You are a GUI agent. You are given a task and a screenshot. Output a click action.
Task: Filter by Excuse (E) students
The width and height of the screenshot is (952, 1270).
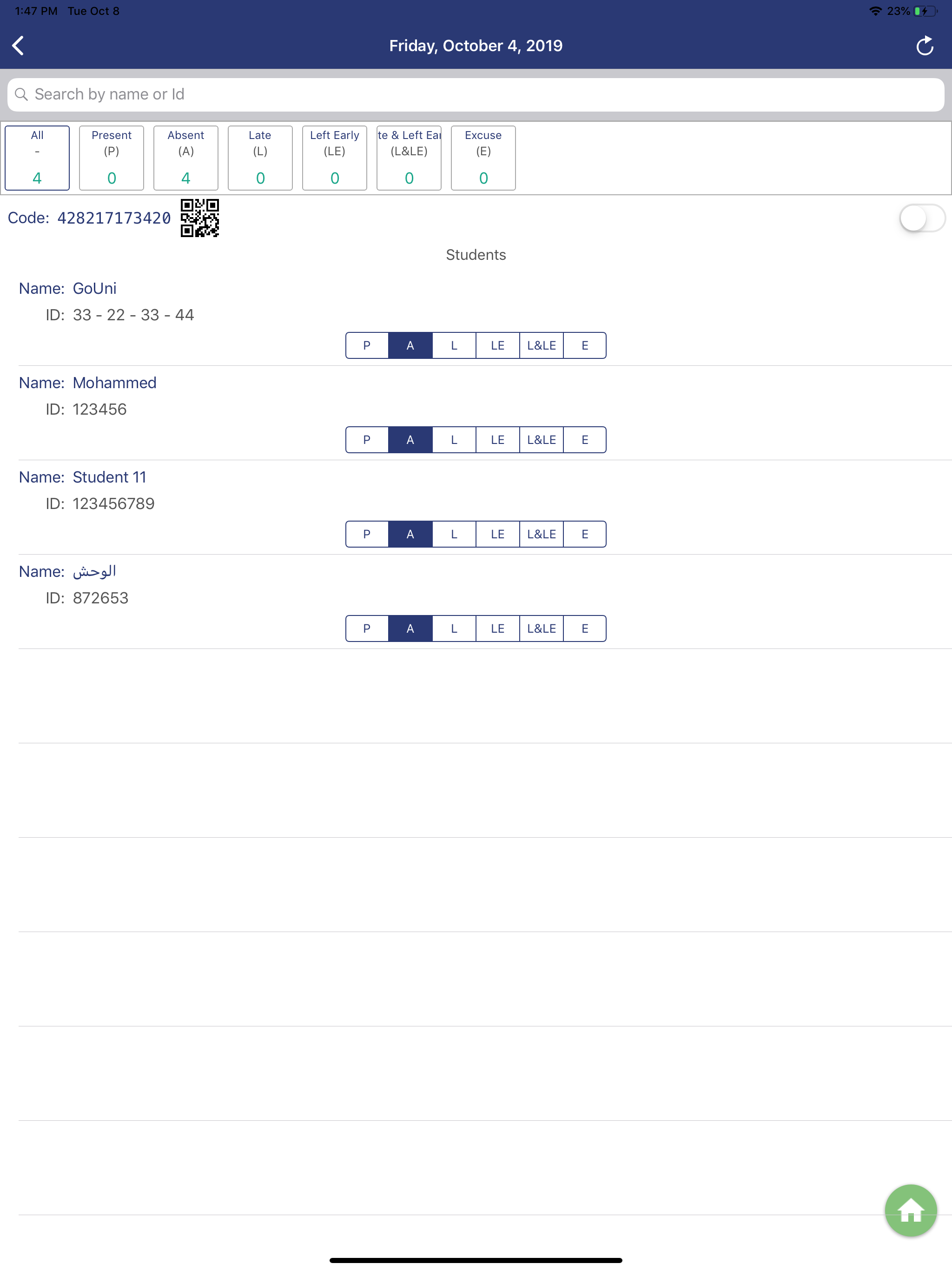pos(483,158)
